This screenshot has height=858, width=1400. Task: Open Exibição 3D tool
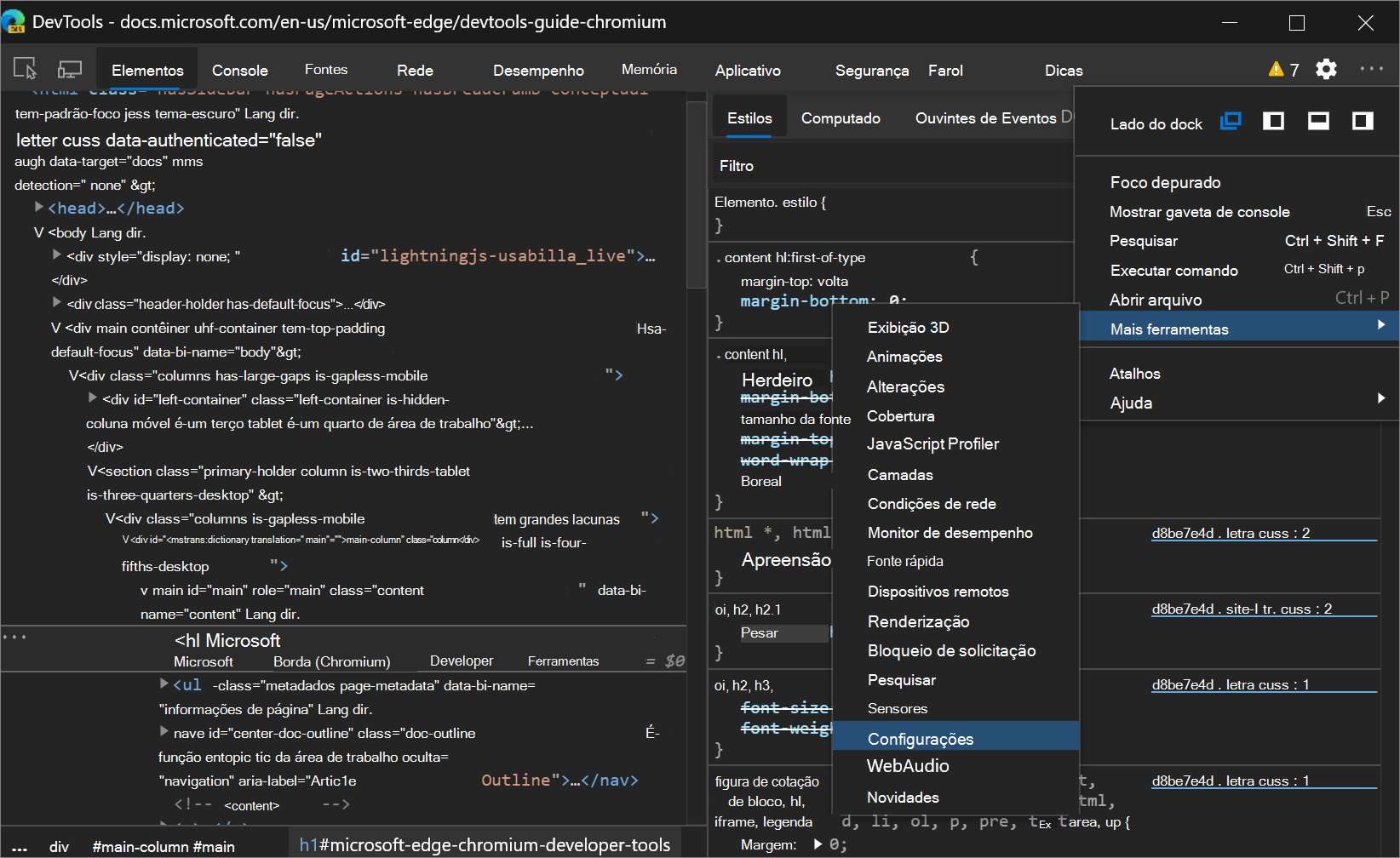[x=955, y=328]
